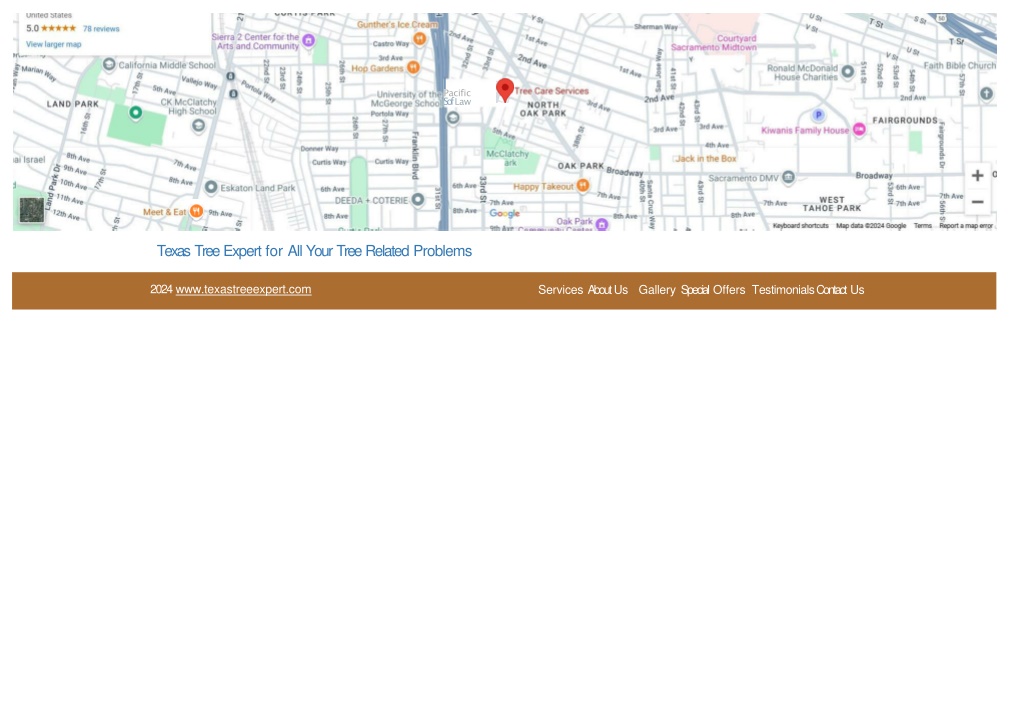Image resolution: width=1024 pixels, height=724 pixels.
Task: Click the 'Courtyard Sacramento Midtown' map label
Action: point(714,43)
